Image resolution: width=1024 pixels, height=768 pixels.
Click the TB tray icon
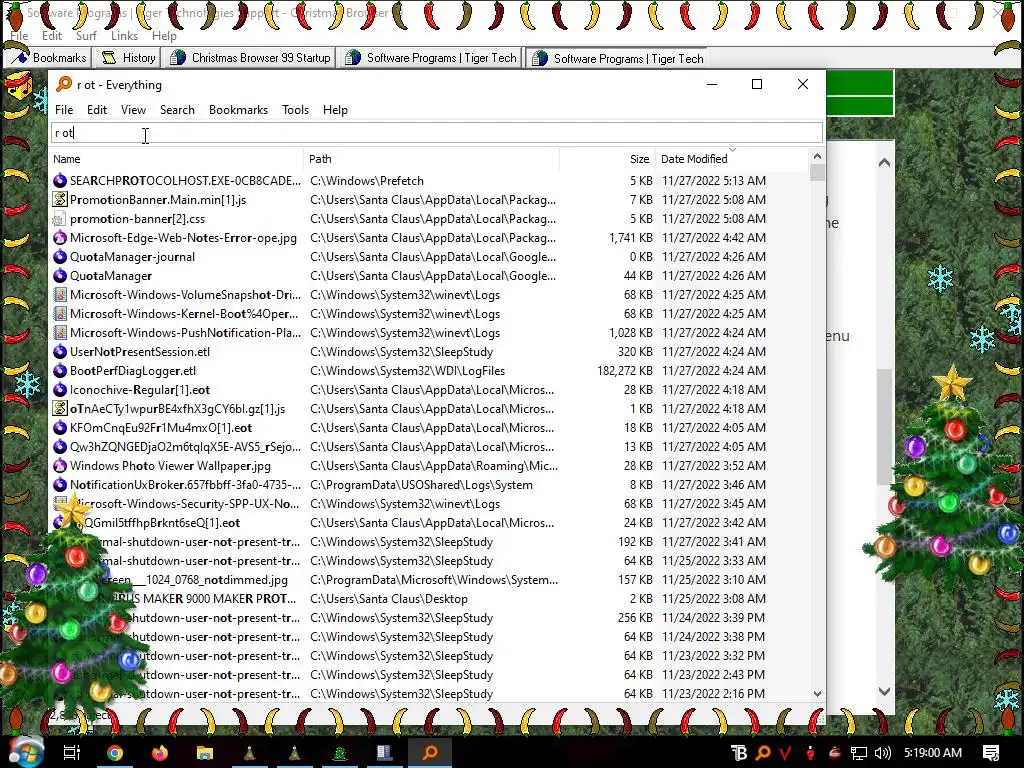coord(739,753)
